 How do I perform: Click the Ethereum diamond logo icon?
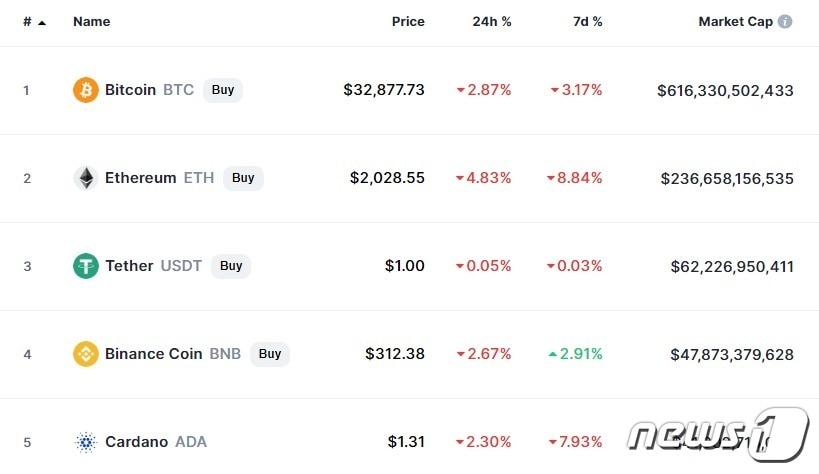coord(86,178)
